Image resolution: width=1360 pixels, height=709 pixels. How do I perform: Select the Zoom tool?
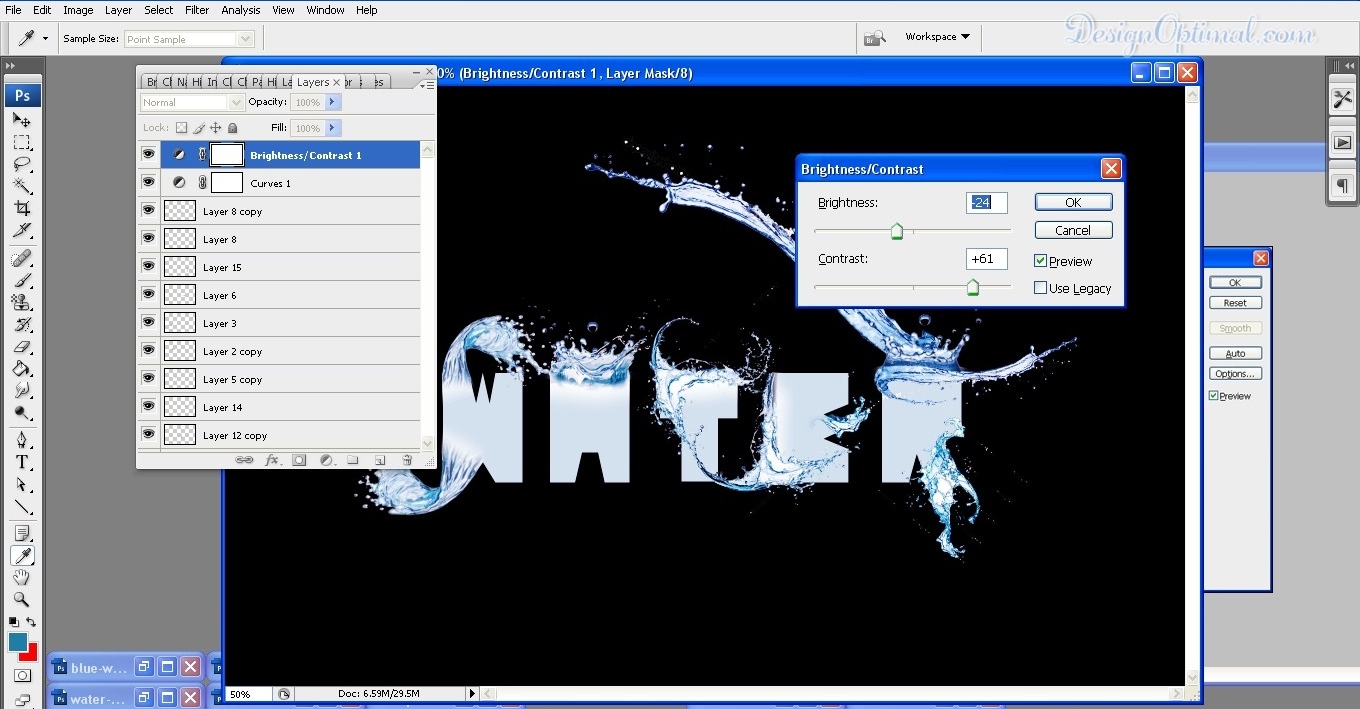point(22,600)
